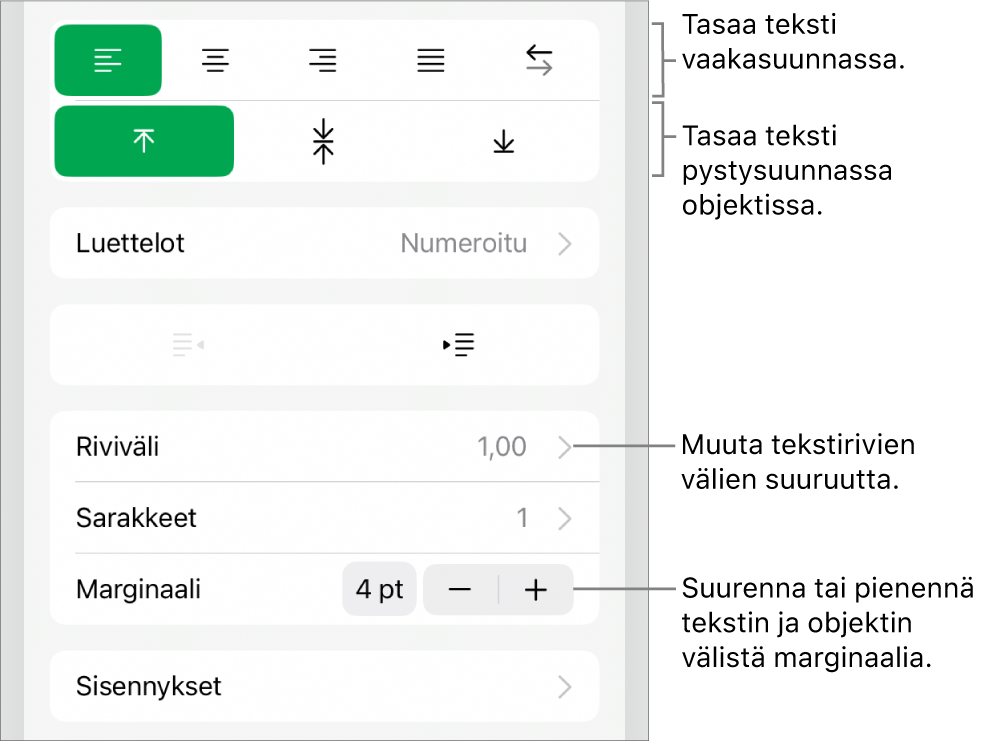Align text to bottom of object
Image resolution: width=983 pixels, height=742 pixels.
pyautogui.click(x=503, y=141)
